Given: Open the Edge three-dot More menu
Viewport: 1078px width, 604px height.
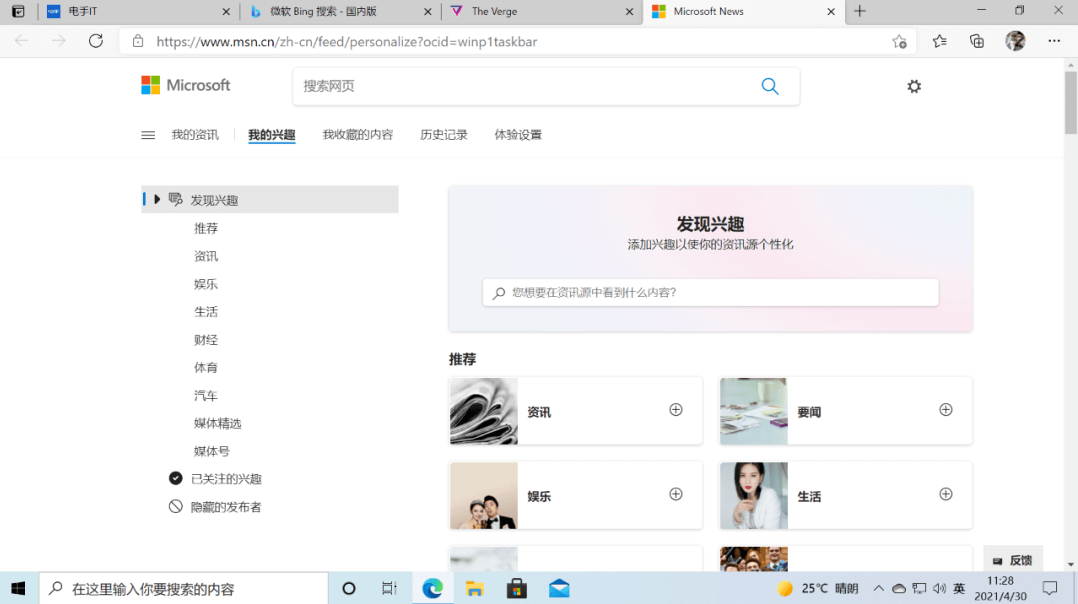Looking at the screenshot, I should tap(1053, 41).
